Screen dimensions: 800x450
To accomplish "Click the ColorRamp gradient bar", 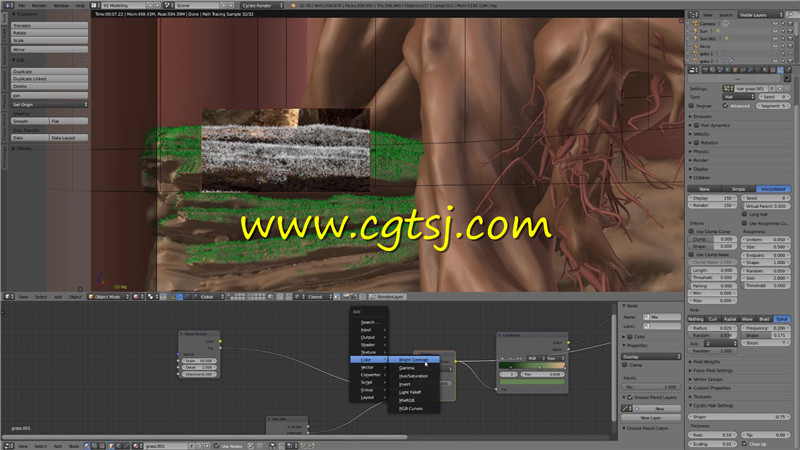I will click(x=532, y=366).
